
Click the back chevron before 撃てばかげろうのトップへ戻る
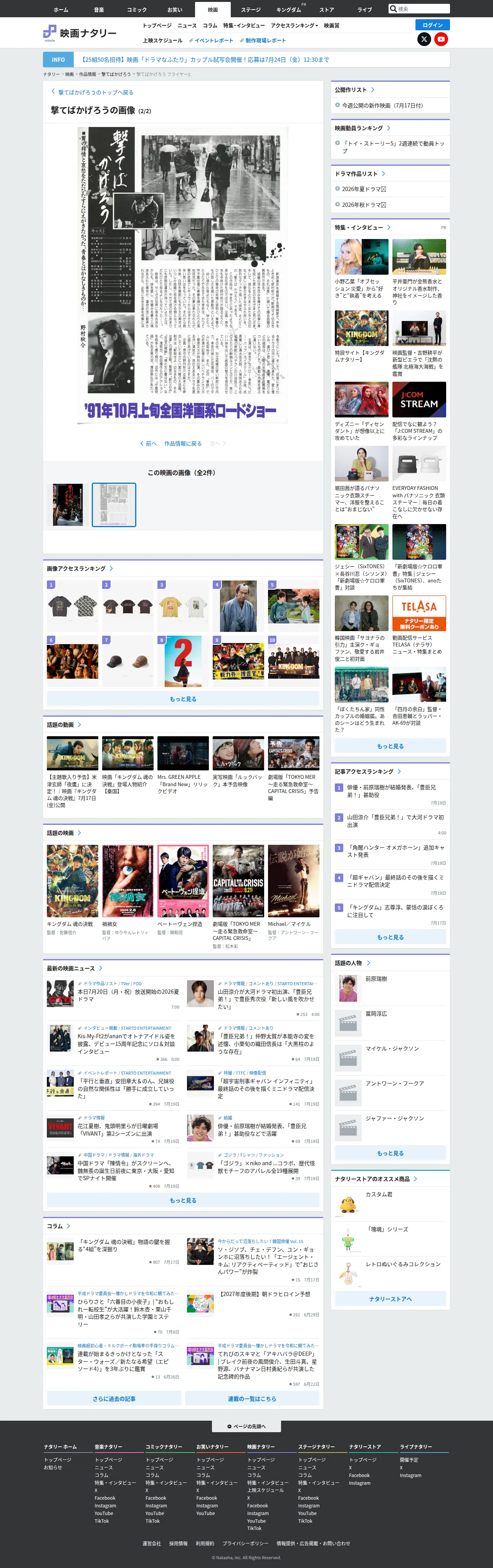point(53,92)
